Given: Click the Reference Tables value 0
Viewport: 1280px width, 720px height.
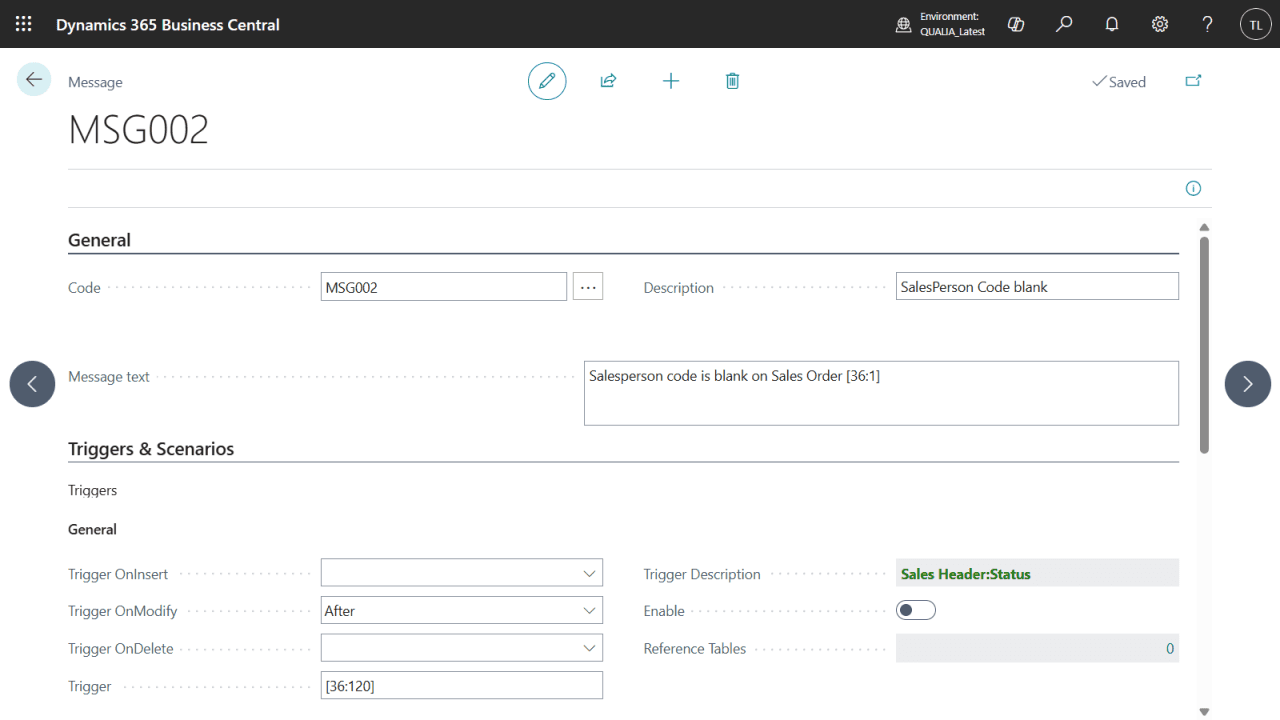Looking at the screenshot, I should tap(1038, 648).
